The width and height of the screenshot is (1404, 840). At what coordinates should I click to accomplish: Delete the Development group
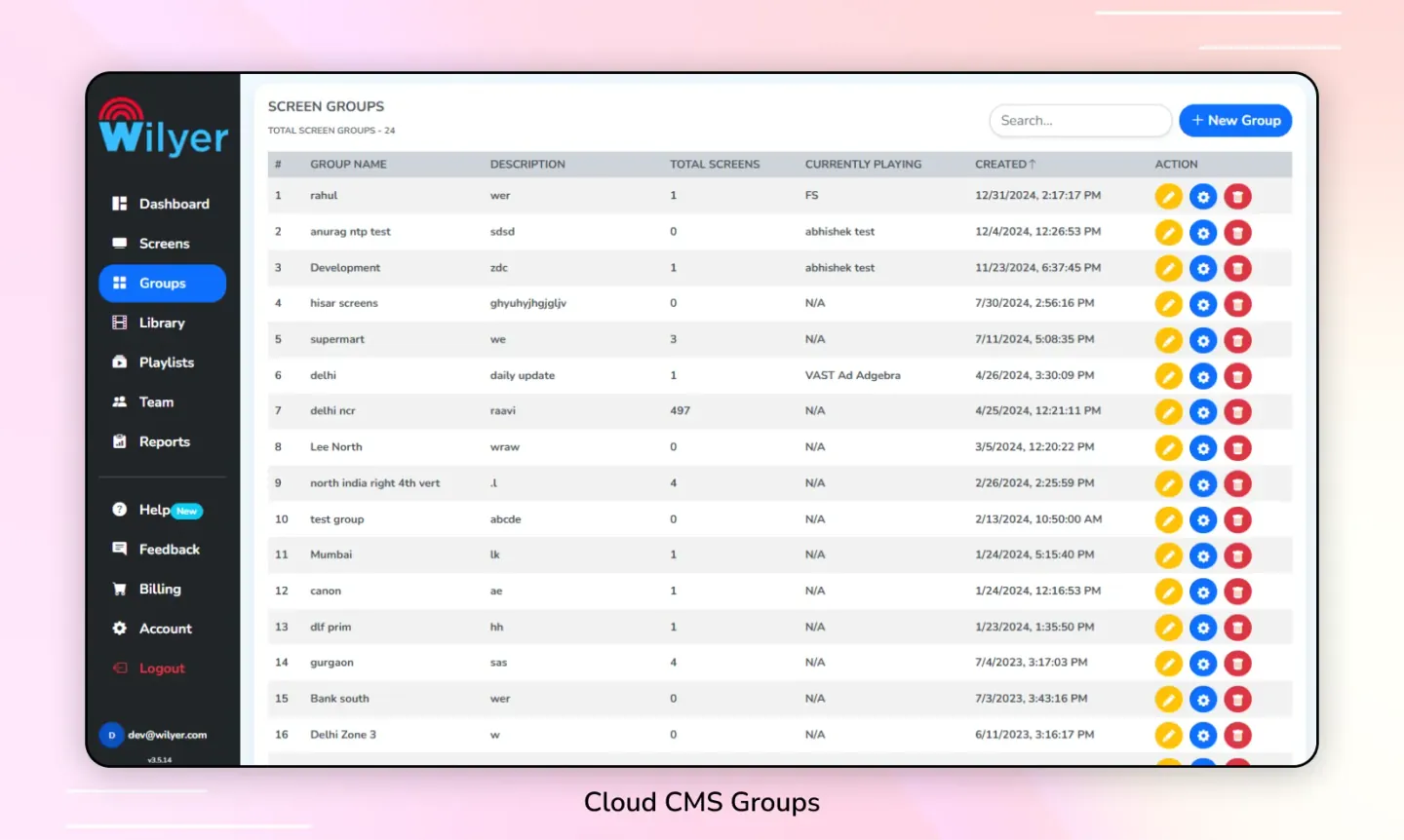tap(1237, 269)
